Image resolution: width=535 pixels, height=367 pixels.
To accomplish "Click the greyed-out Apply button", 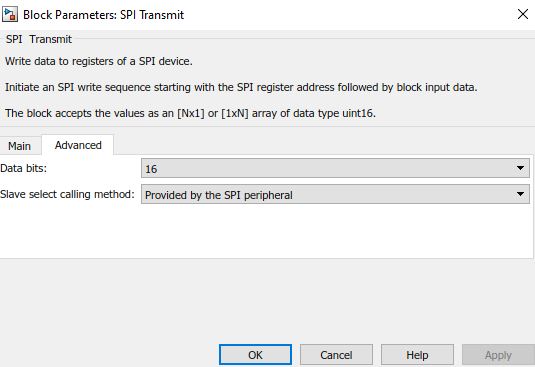I will [x=498, y=355].
